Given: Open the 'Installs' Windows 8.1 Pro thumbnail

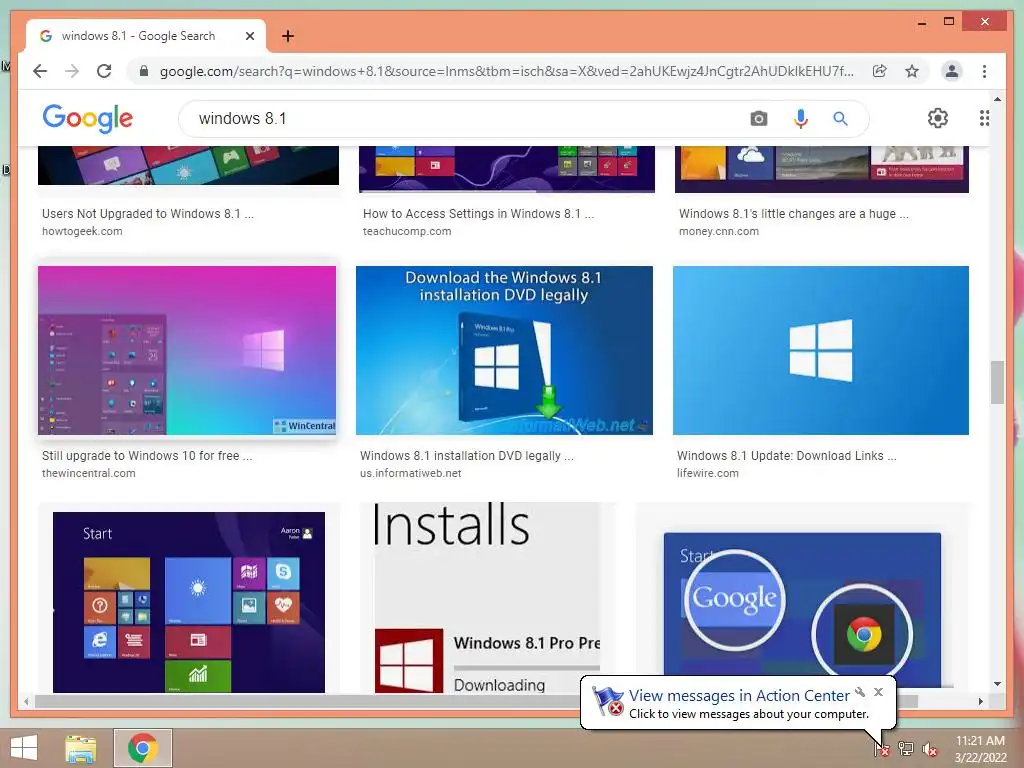Looking at the screenshot, I should pyautogui.click(x=487, y=598).
